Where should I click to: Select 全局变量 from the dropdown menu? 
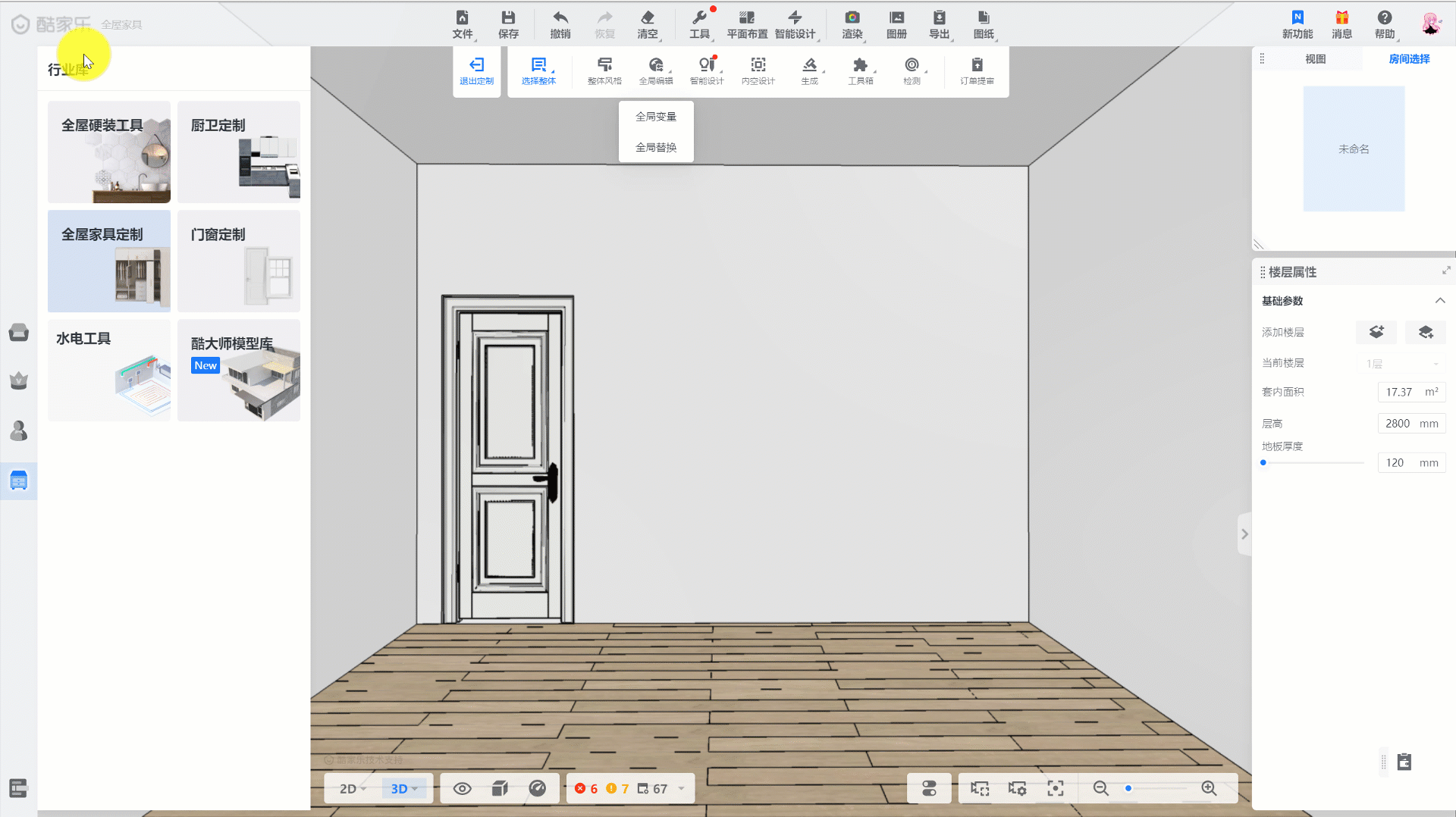click(656, 117)
